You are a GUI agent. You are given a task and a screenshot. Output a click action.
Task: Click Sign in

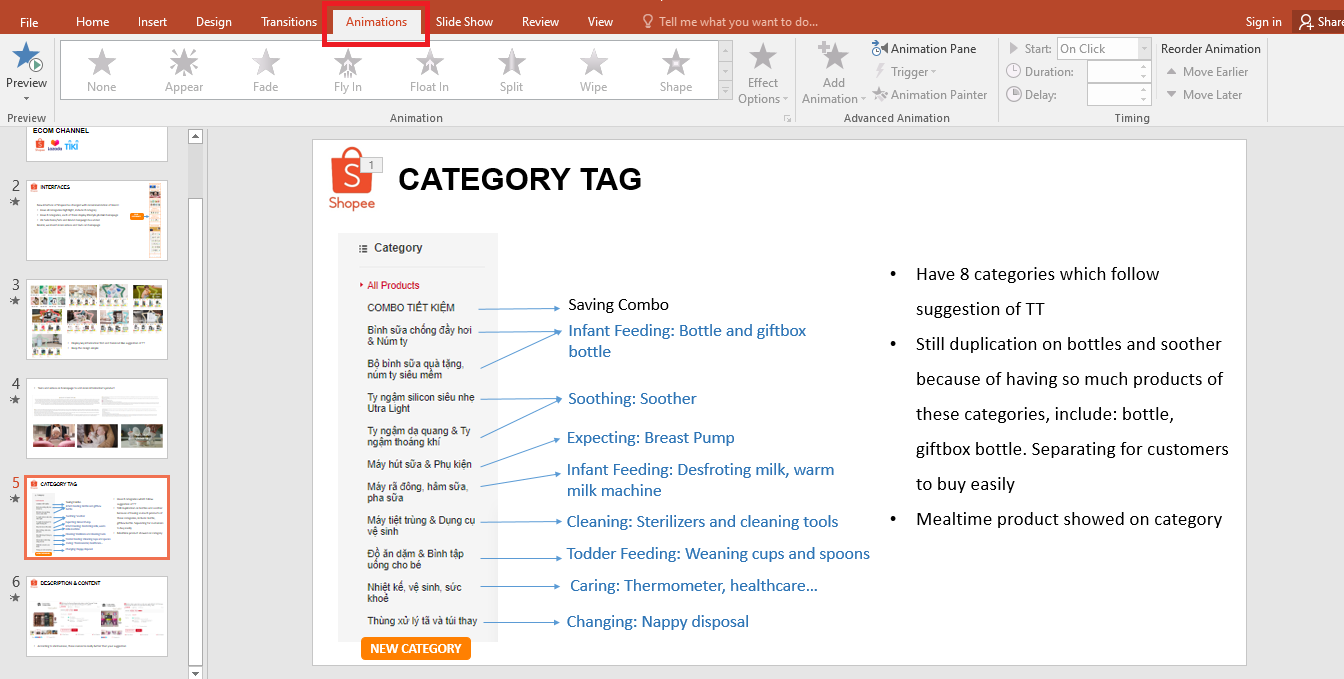coord(1262,20)
